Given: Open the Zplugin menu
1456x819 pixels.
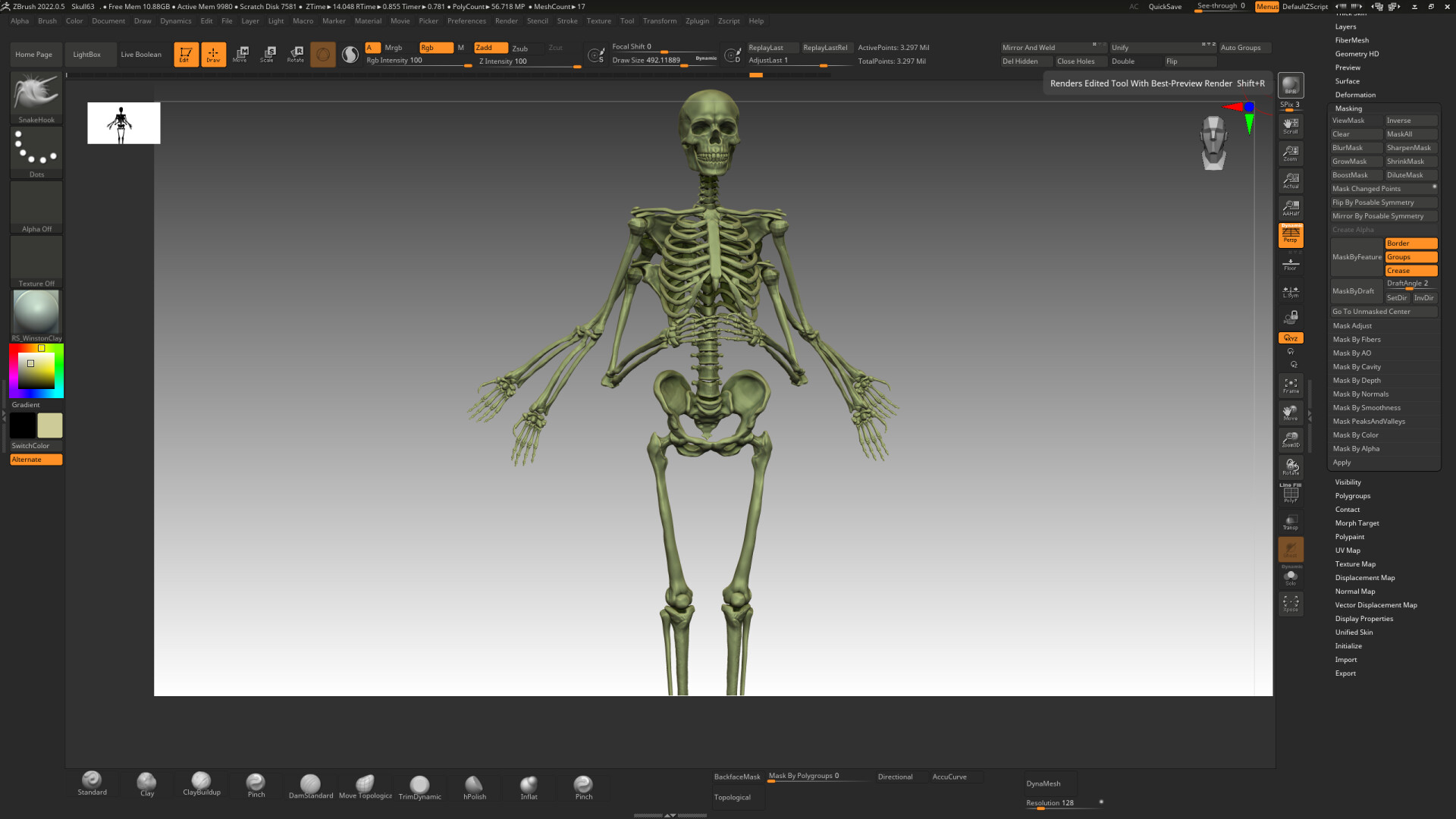Looking at the screenshot, I should [697, 21].
